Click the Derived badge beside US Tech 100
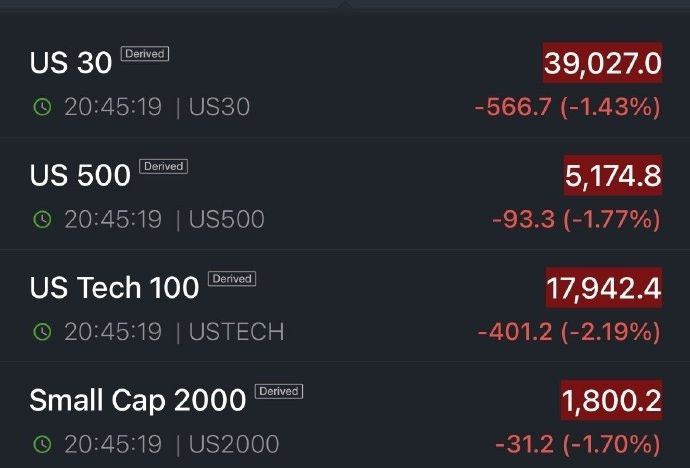Image resolution: width=690 pixels, height=468 pixels. pos(232,279)
